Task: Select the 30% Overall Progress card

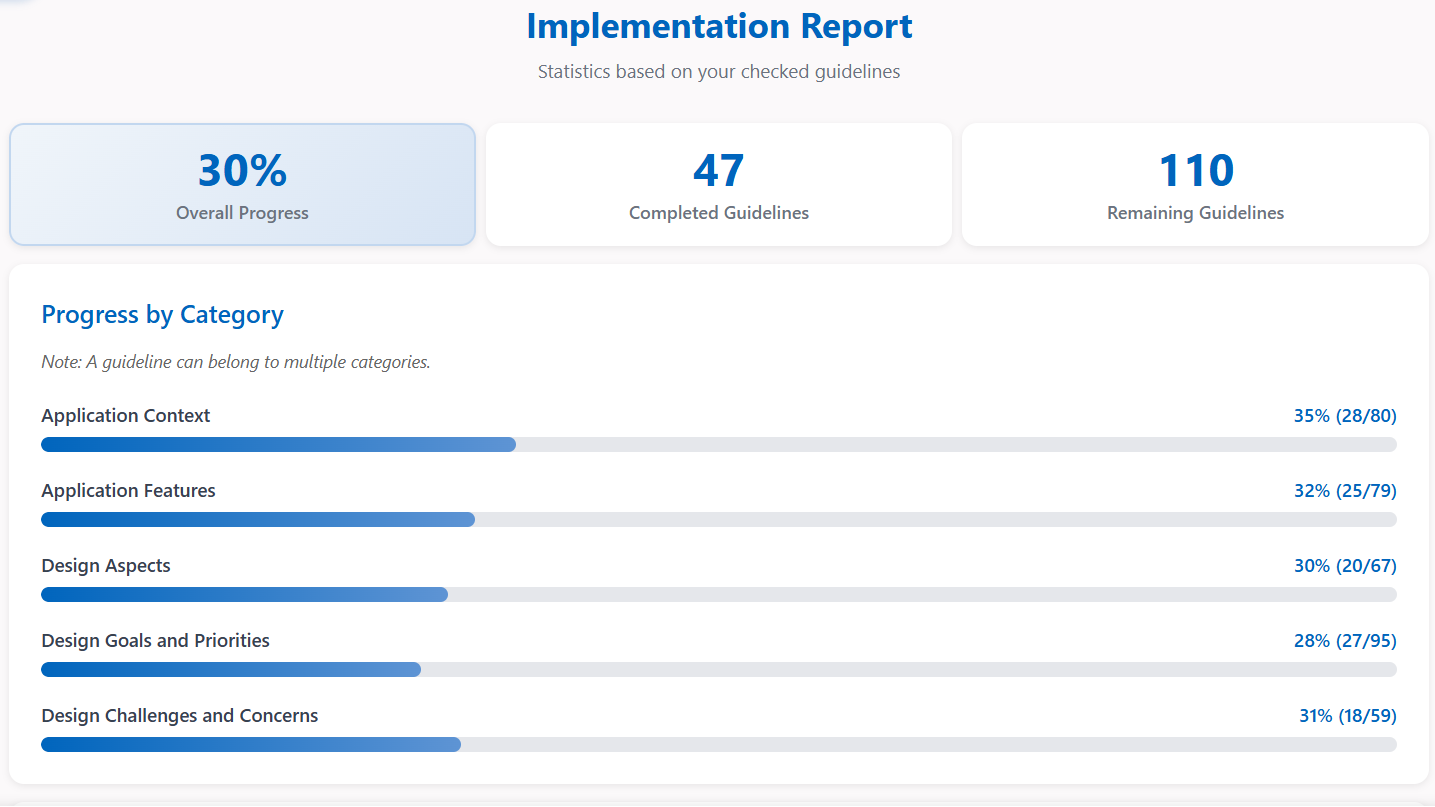Action: [x=242, y=184]
